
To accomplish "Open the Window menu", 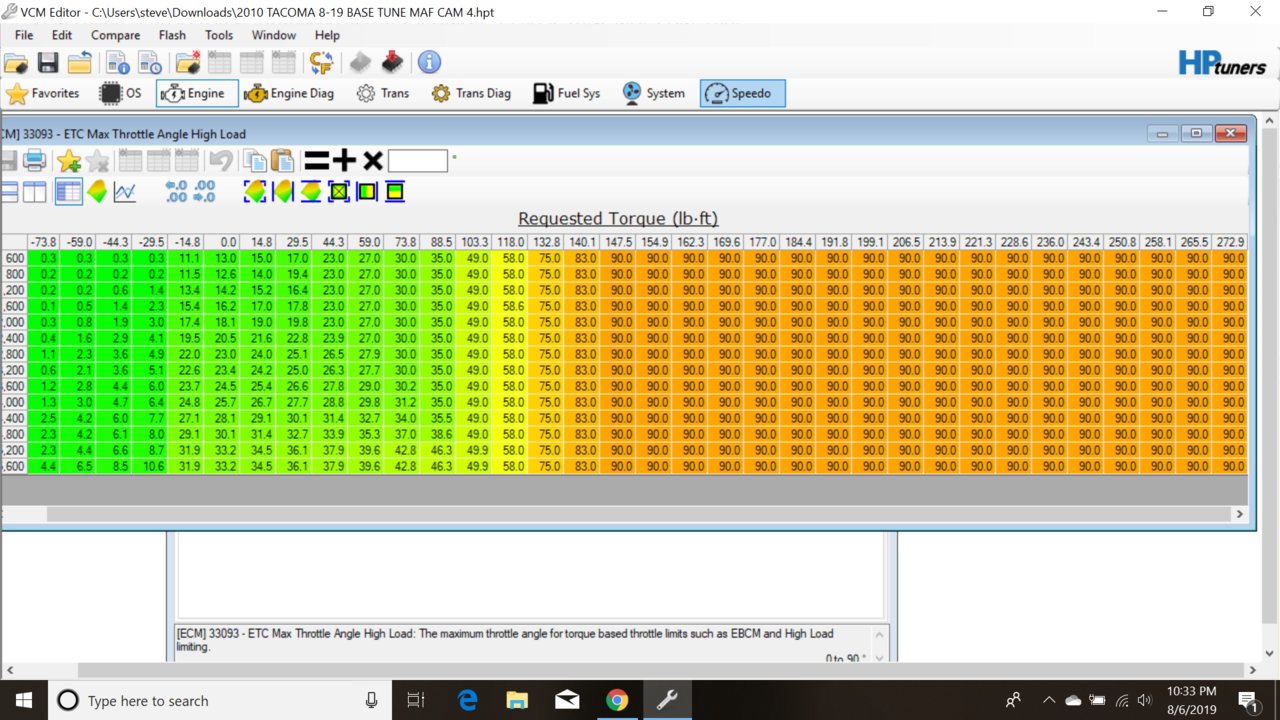I will [x=274, y=35].
